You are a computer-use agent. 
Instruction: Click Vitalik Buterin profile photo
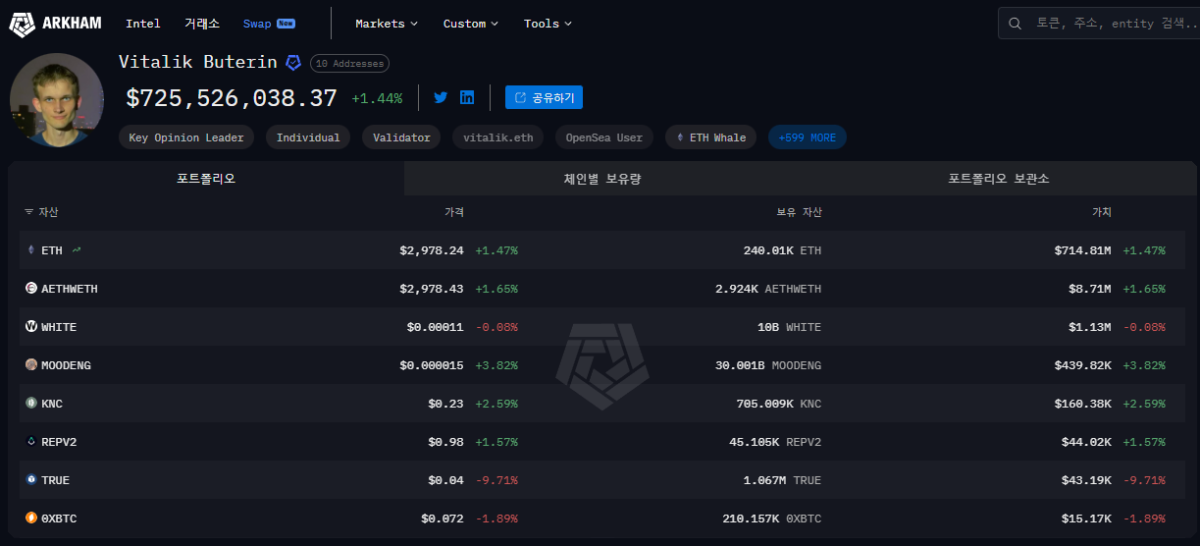[56, 100]
